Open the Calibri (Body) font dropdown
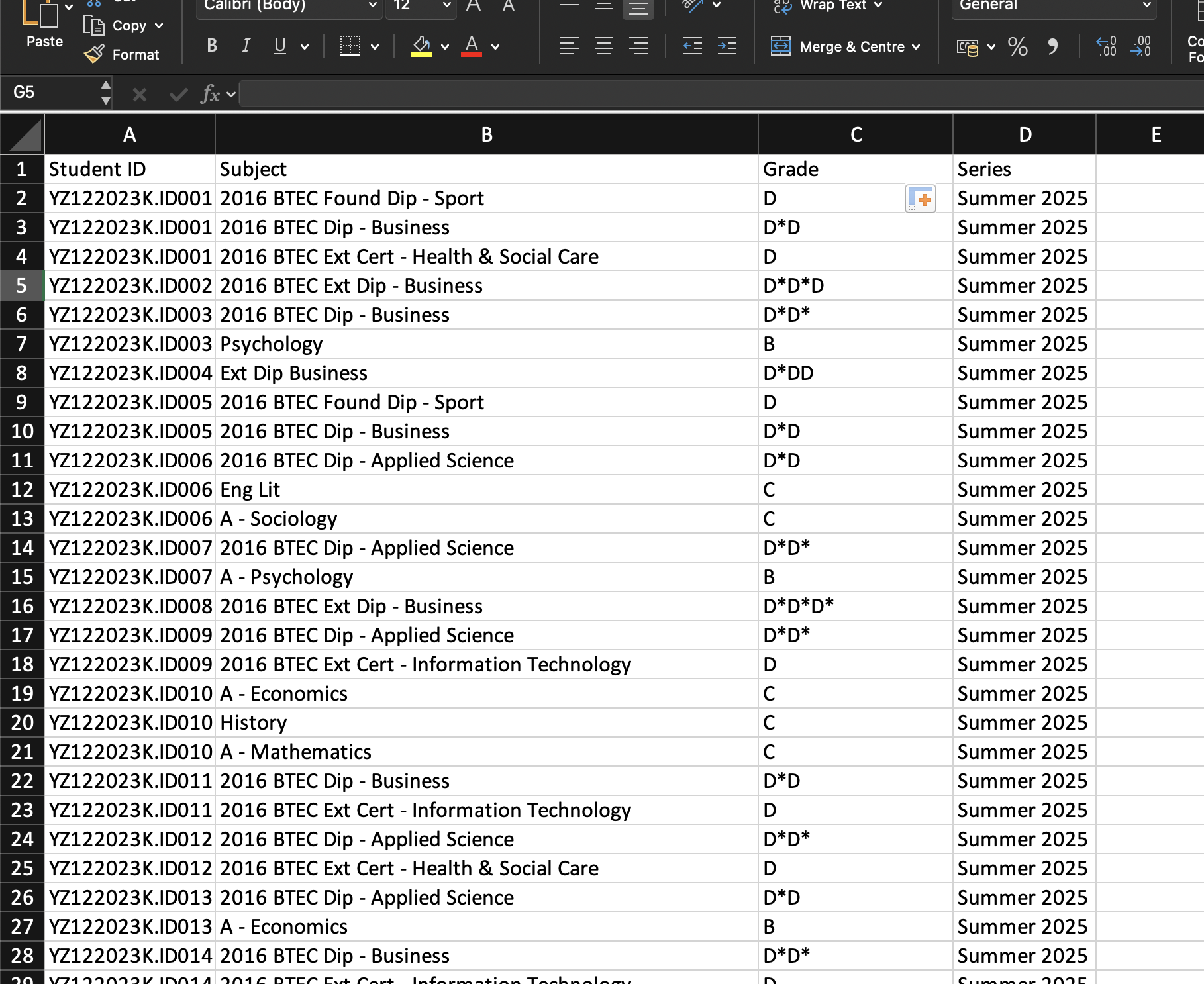The image size is (1204, 984). [x=289, y=7]
